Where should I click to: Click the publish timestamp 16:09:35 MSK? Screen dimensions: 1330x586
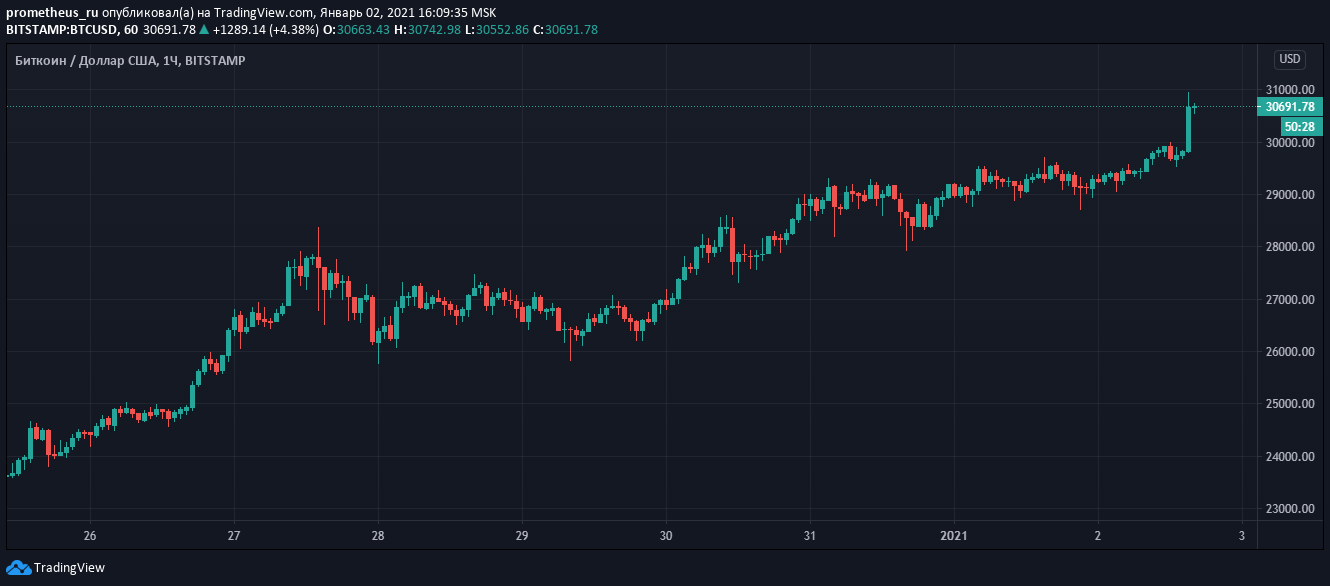click(x=456, y=13)
